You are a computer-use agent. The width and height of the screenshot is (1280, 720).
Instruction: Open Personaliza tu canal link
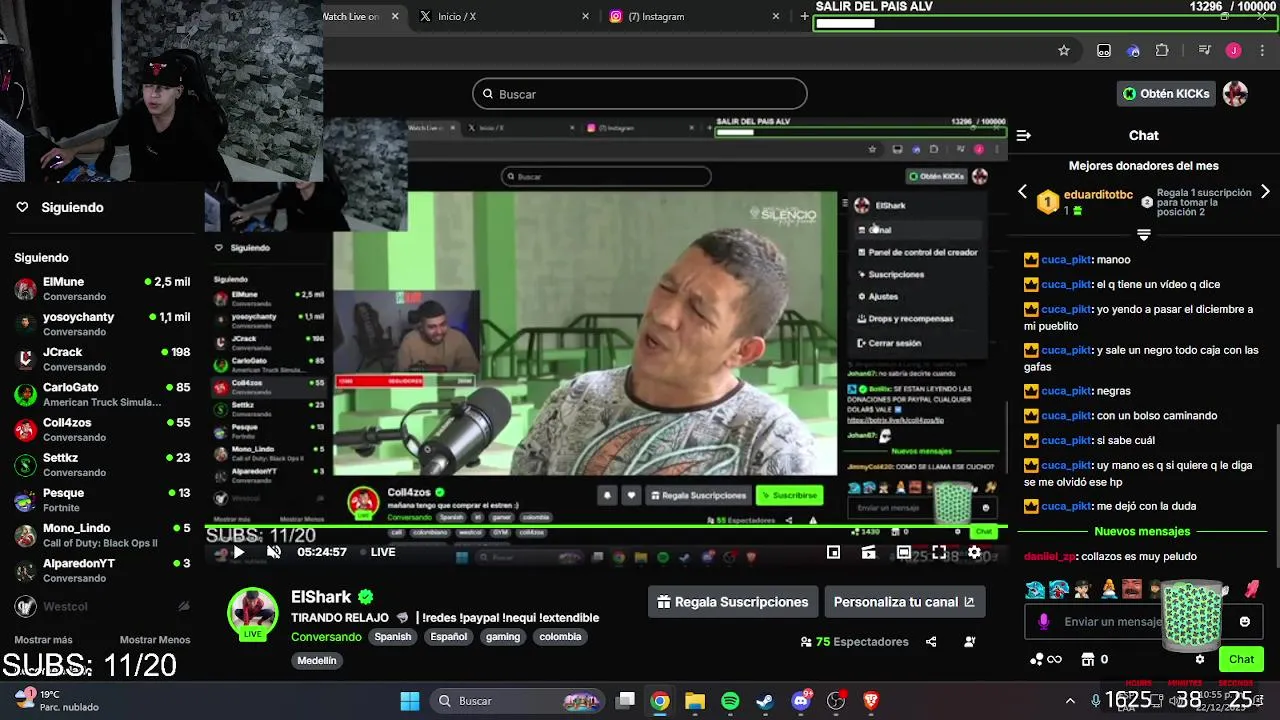click(904, 602)
